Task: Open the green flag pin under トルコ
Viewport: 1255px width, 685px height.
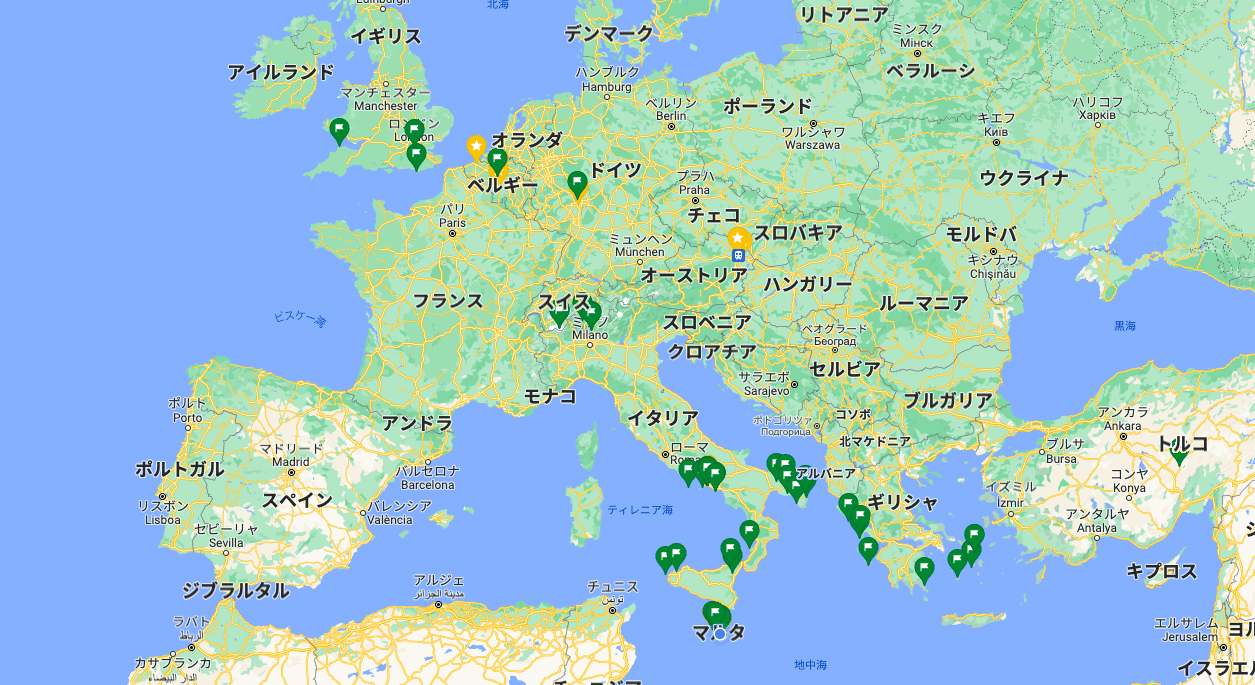Action: pos(1180,453)
